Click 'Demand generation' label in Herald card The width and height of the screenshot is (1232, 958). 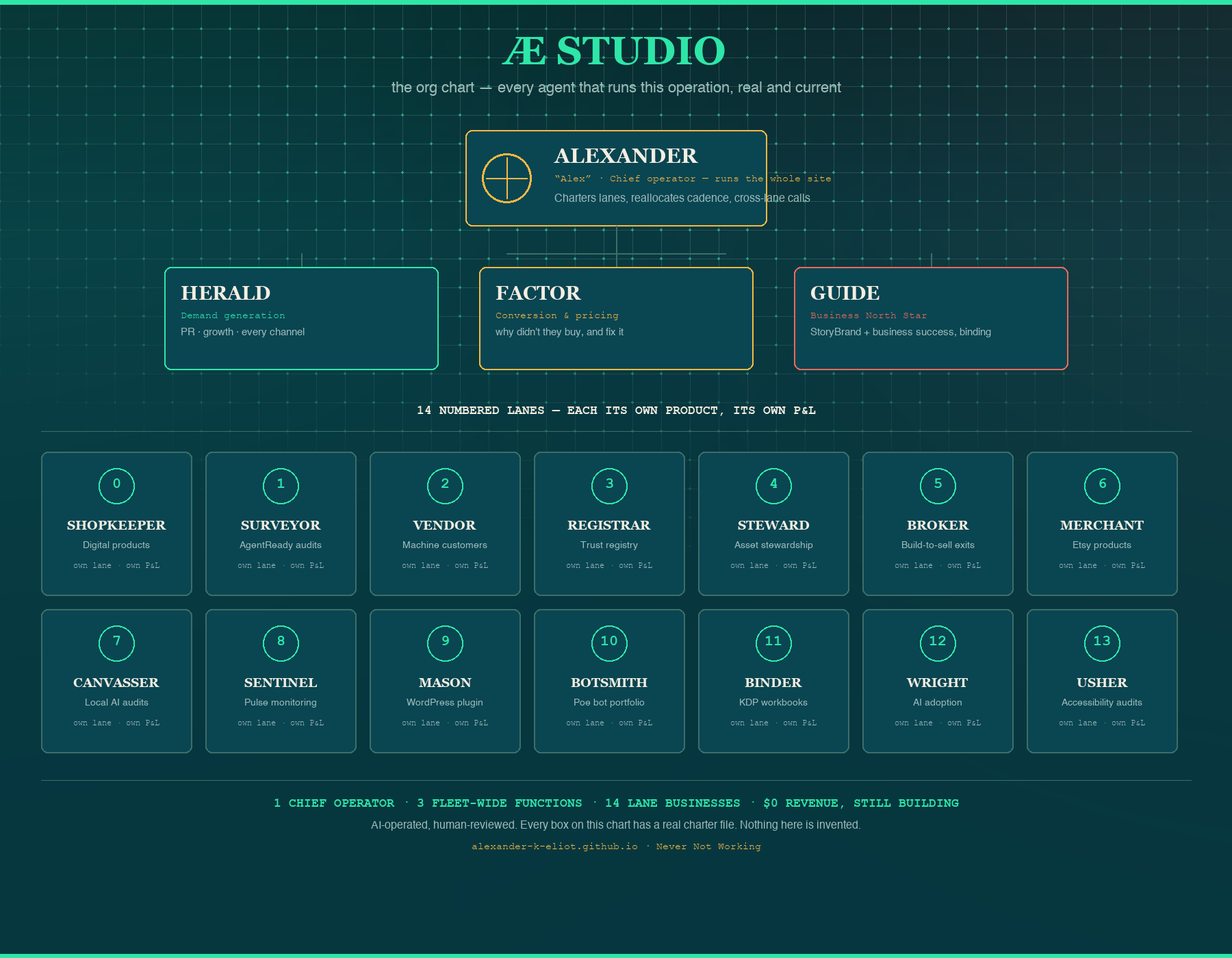click(x=233, y=315)
